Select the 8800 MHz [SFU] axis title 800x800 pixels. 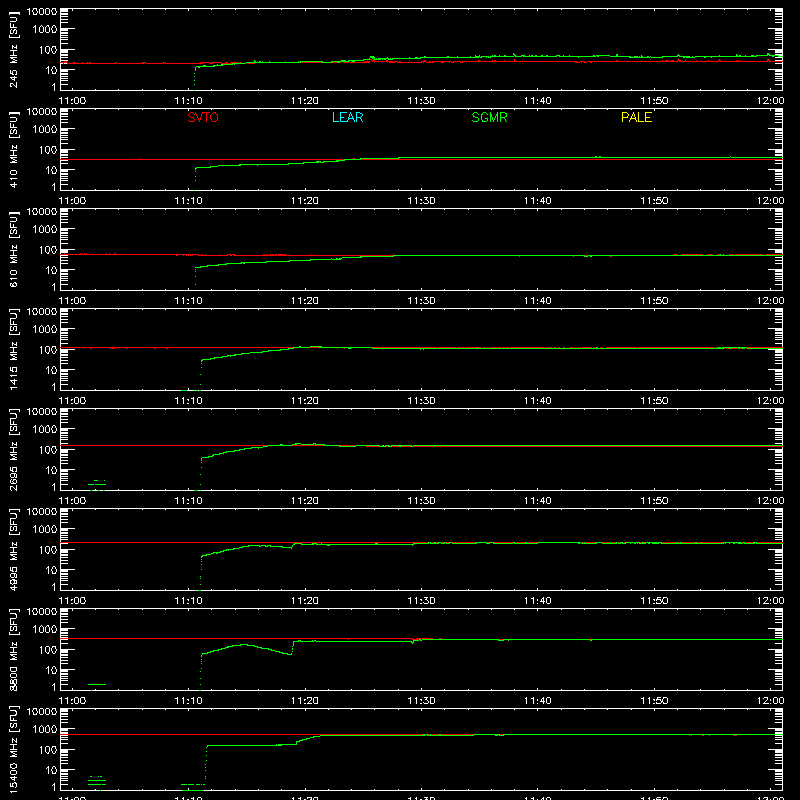14,649
